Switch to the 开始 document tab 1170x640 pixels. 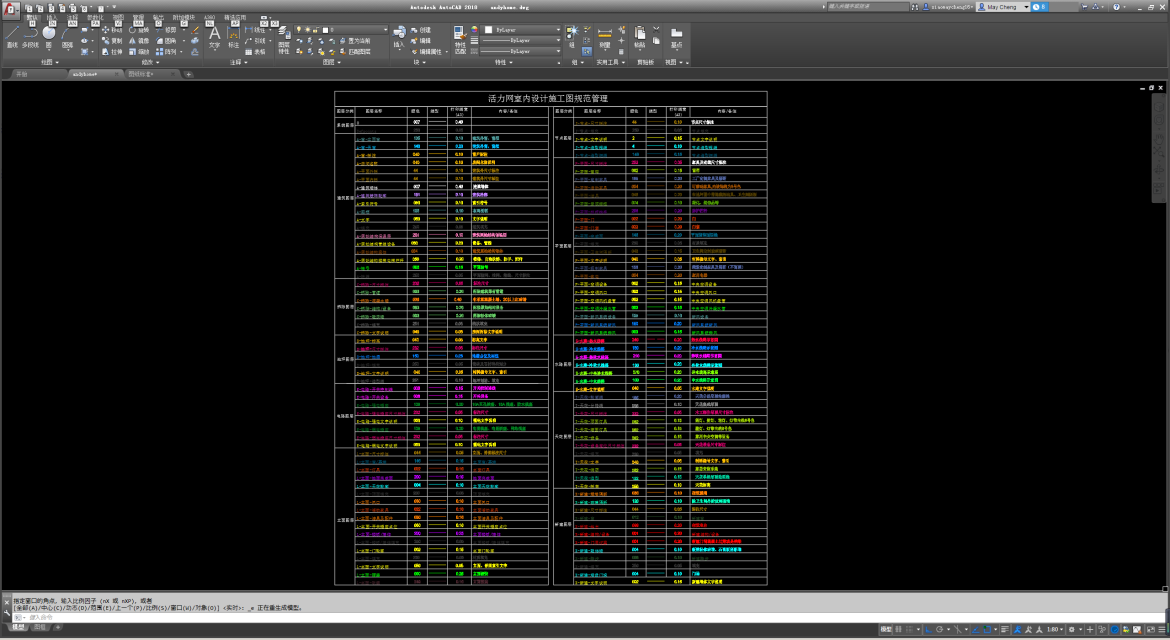(x=22, y=74)
